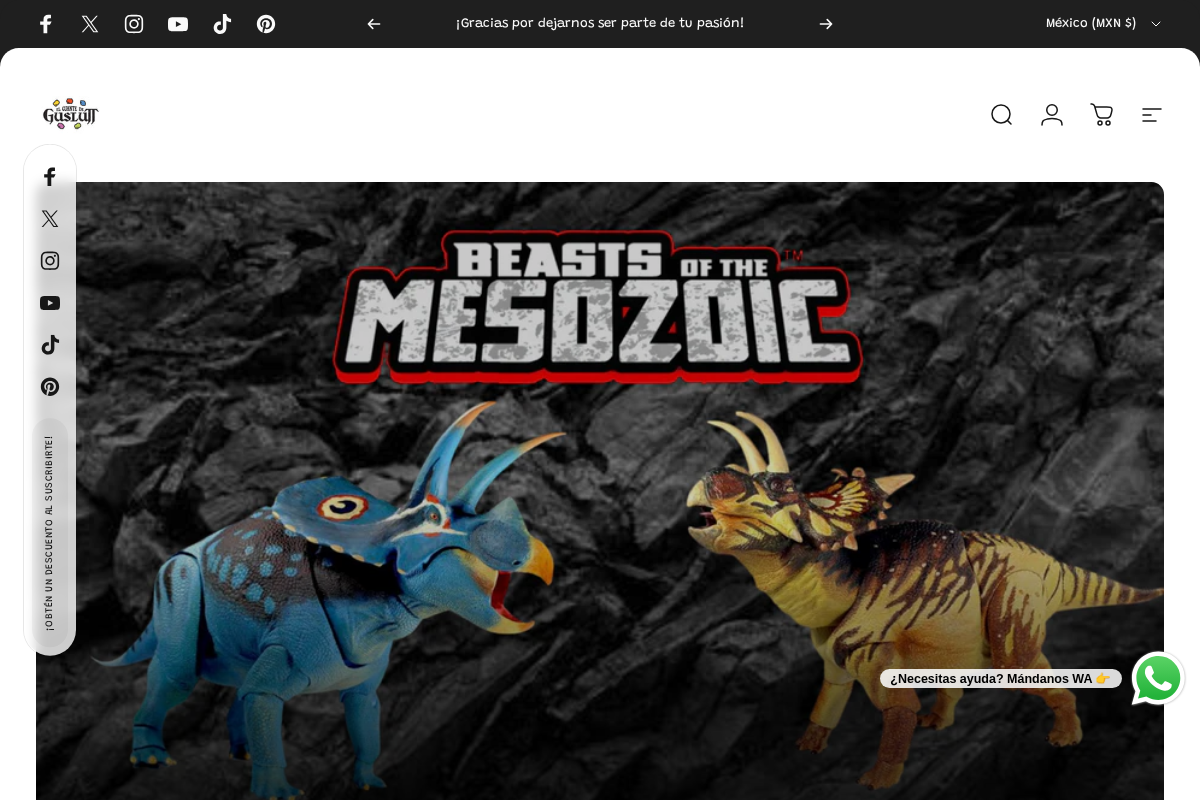Go home by clicking the store logo
1200x800 pixels.
pyautogui.click(x=71, y=114)
